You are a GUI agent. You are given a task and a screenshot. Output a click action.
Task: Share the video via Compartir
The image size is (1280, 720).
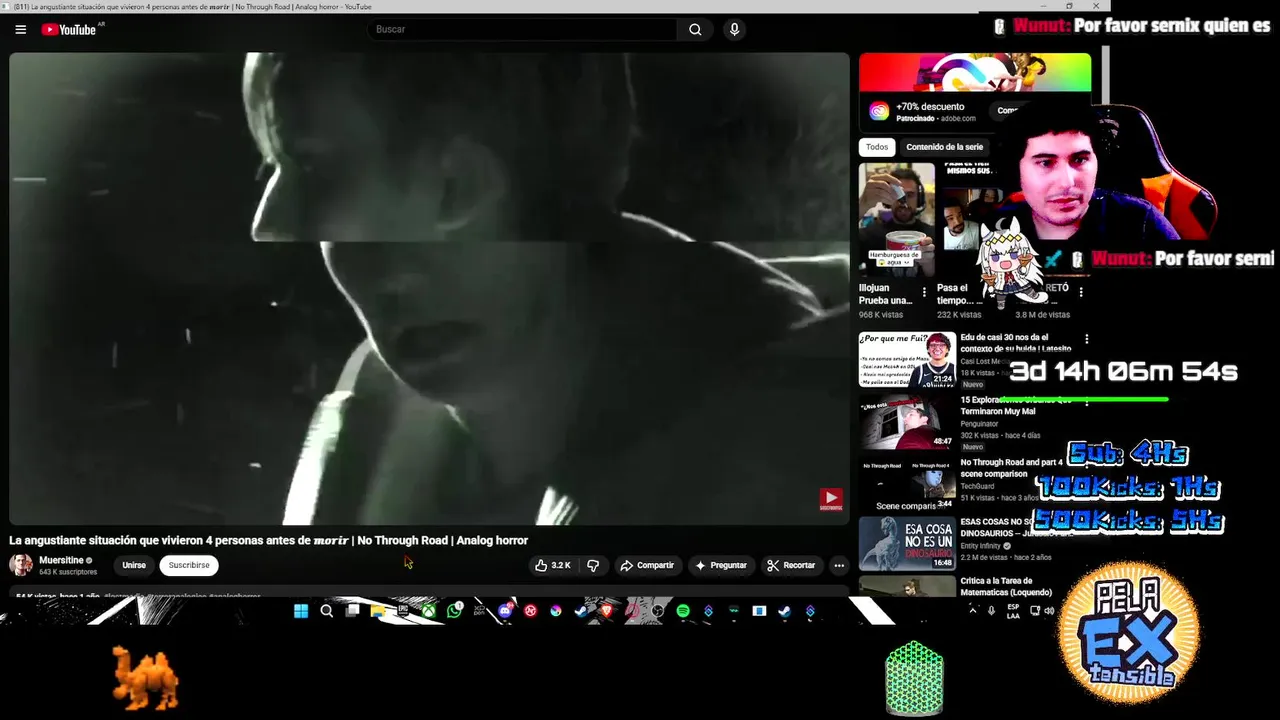pos(647,565)
